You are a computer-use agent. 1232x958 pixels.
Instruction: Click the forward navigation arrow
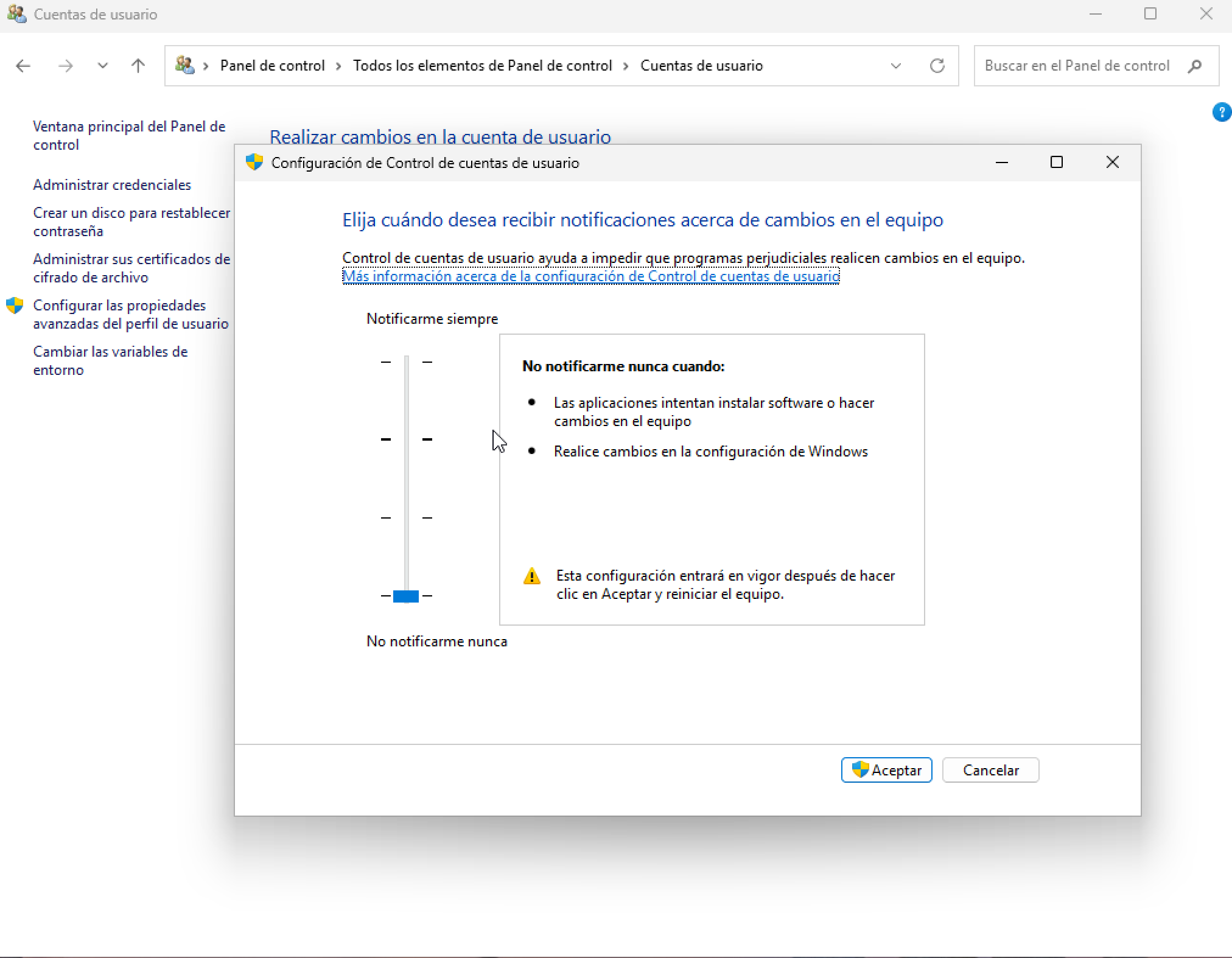65,66
